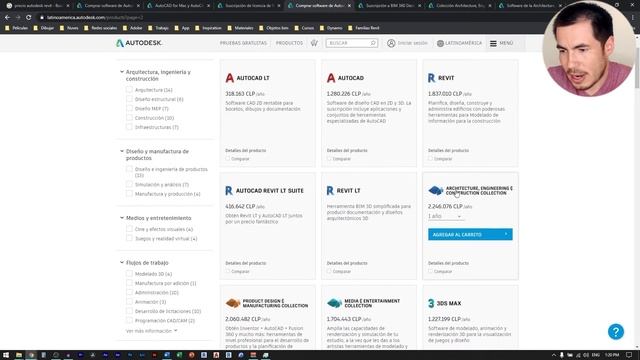
Task: Click the globe icon for Latinoamérica
Action: pos(440,43)
